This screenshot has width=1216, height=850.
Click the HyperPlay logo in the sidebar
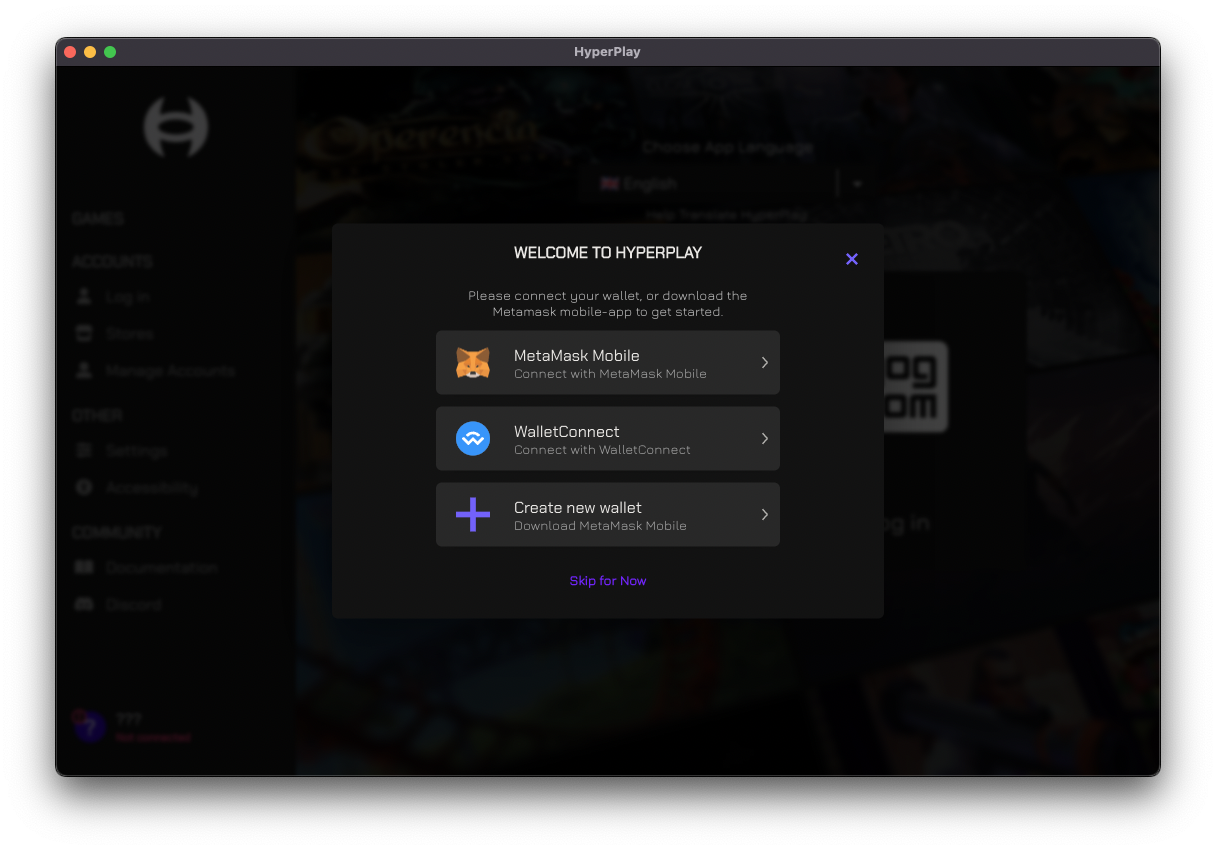point(176,127)
